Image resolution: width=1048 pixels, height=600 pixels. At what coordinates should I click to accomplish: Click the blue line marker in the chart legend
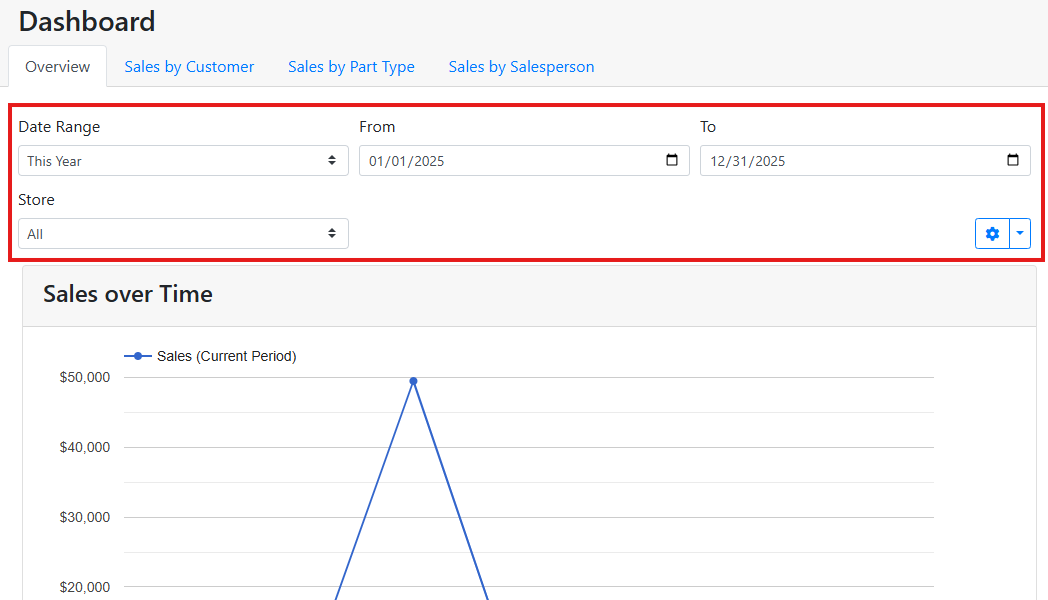[x=139, y=355]
